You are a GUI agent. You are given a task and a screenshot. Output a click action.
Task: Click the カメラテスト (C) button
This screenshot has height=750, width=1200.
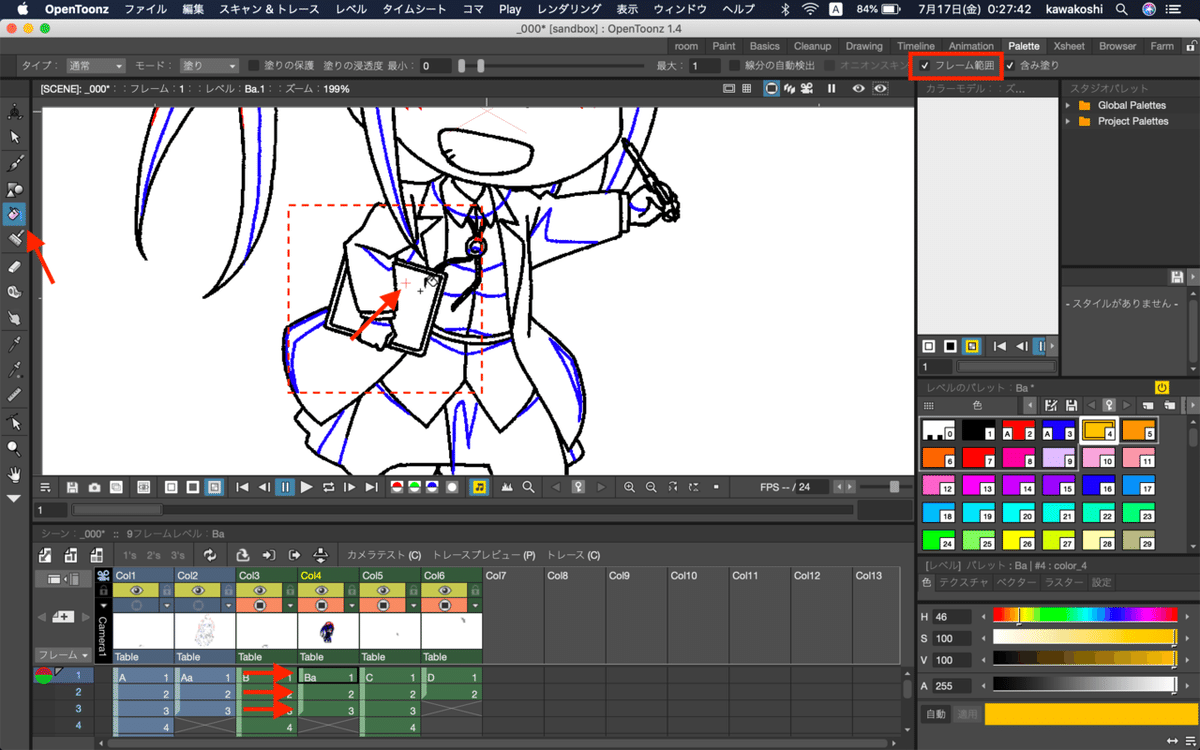click(x=384, y=555)
